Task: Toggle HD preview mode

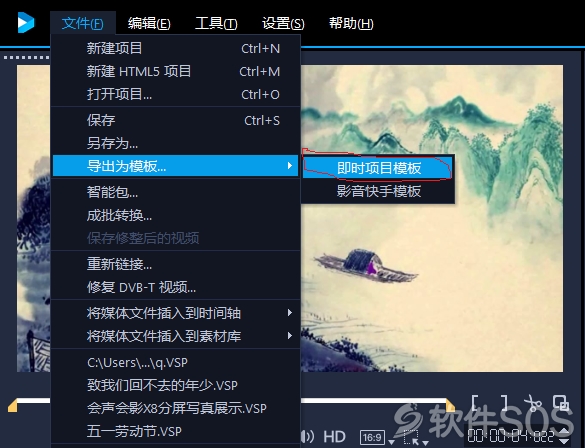Action: (334, 436)
